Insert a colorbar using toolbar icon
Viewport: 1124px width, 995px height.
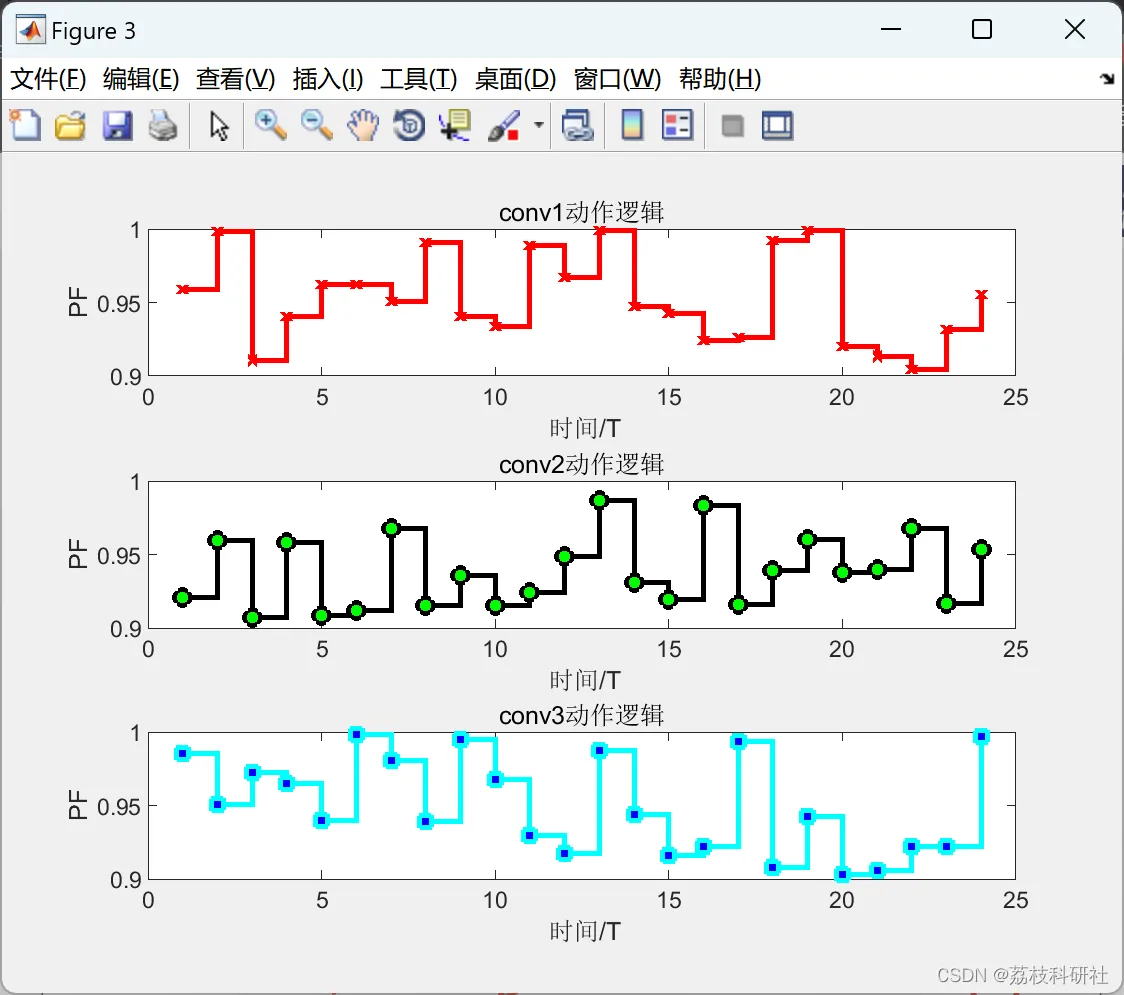[x=632, y=125]
